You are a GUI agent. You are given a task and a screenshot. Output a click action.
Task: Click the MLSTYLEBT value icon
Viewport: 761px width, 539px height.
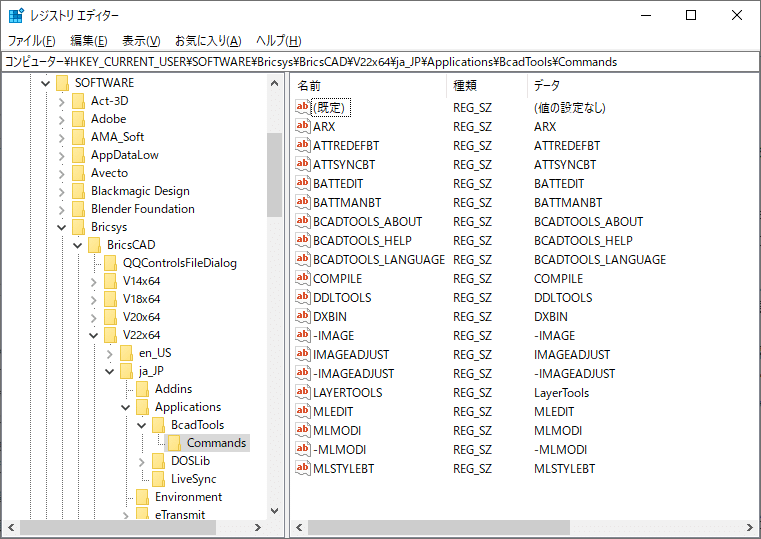302,468
